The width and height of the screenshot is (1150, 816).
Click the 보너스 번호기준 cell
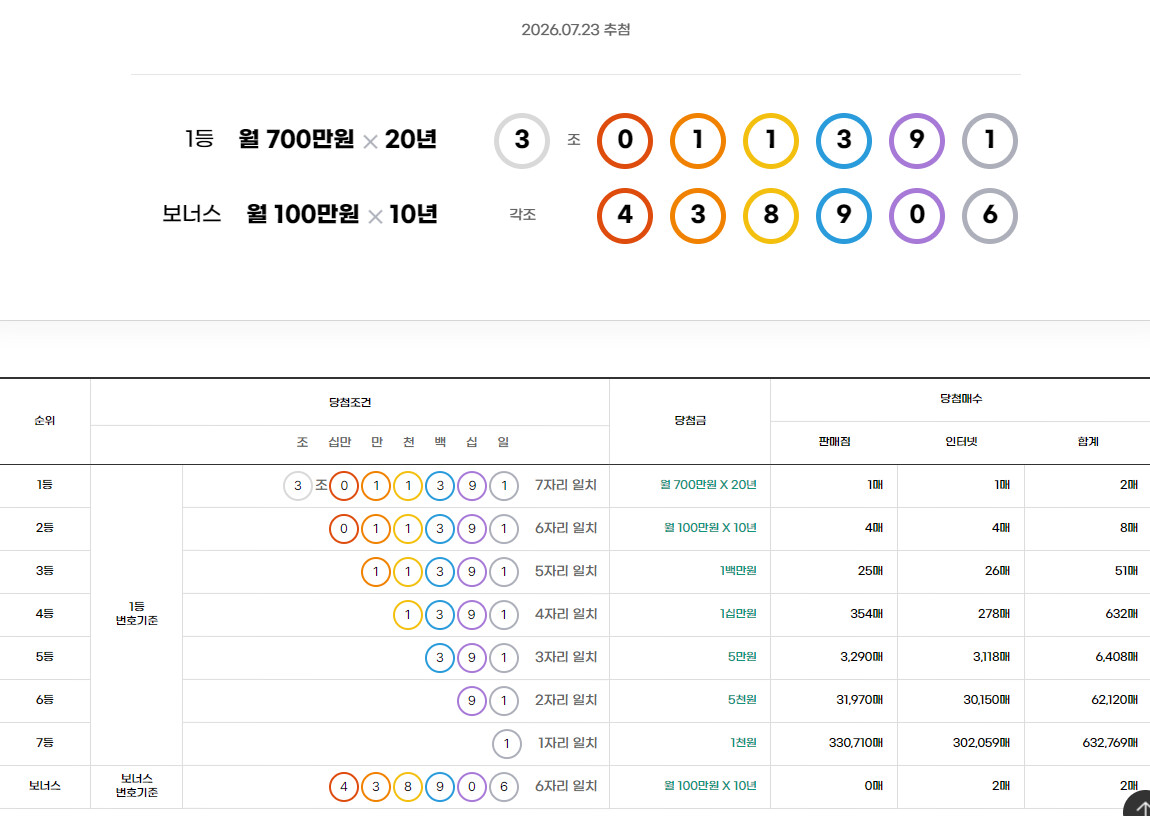point(136,785)
